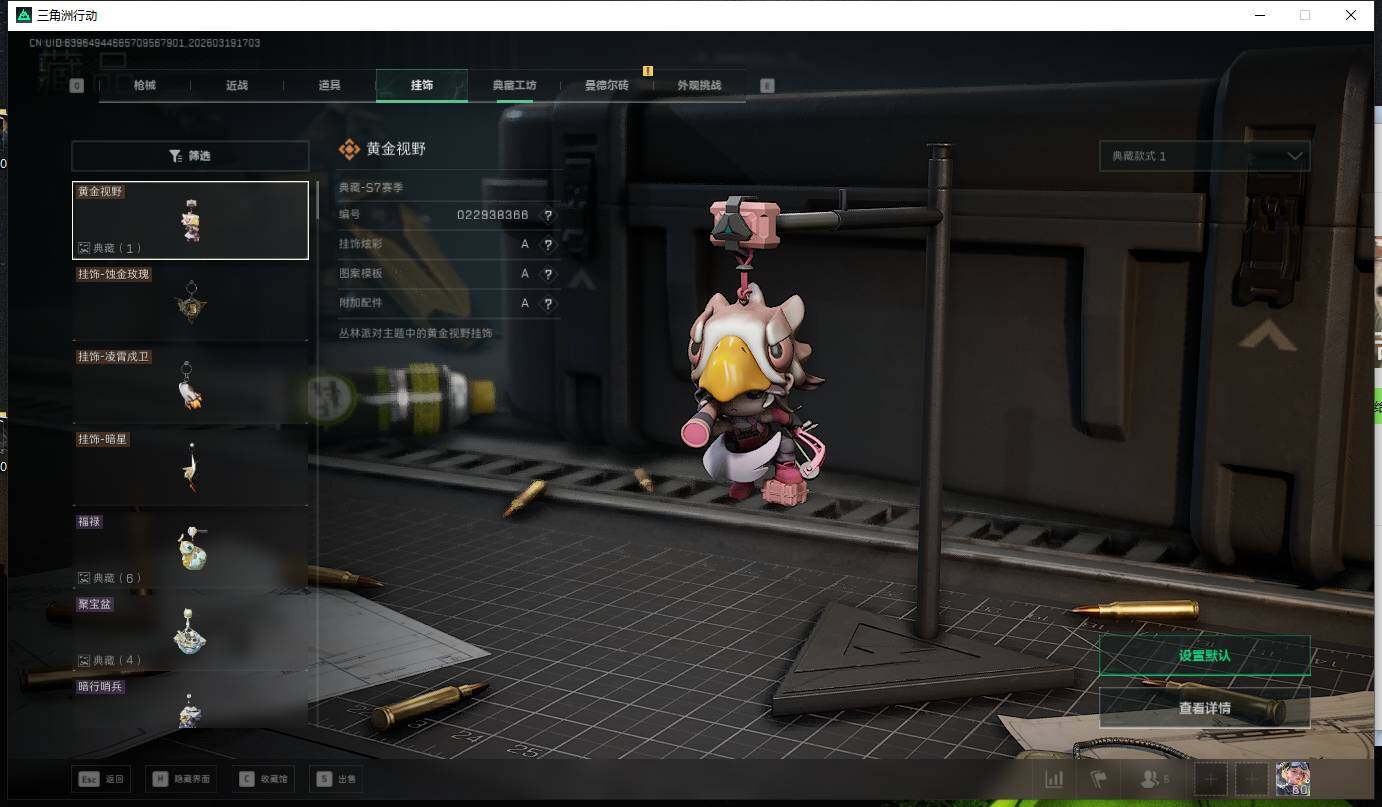Click the flag icon in bottom bar

(1098, 779)
